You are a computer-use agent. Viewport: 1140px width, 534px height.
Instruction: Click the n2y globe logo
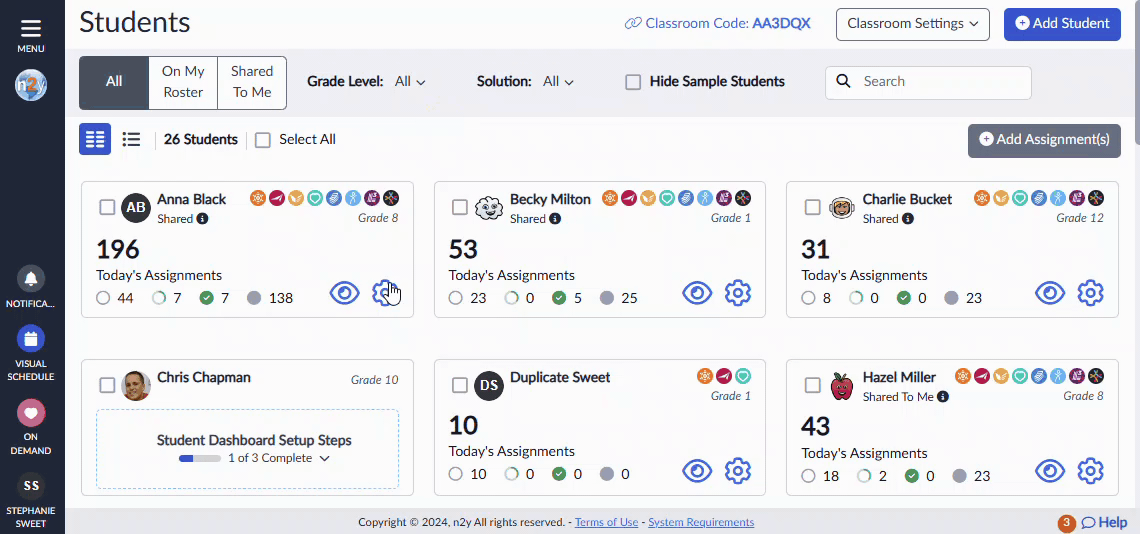tap(31, 84)
